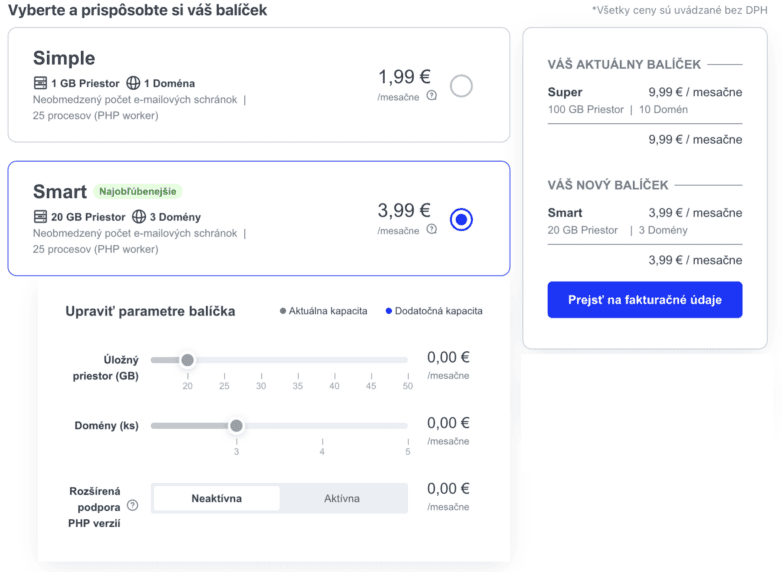The image size is (783, 572).
Task: Click the Najobľúbenejšie badge
Action: click(137, 191)
